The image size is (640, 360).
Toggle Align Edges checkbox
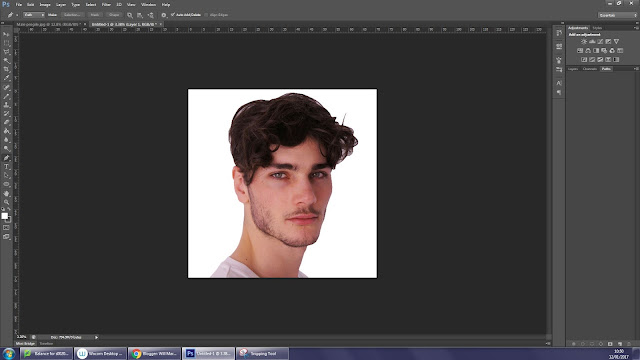point(206,15)
